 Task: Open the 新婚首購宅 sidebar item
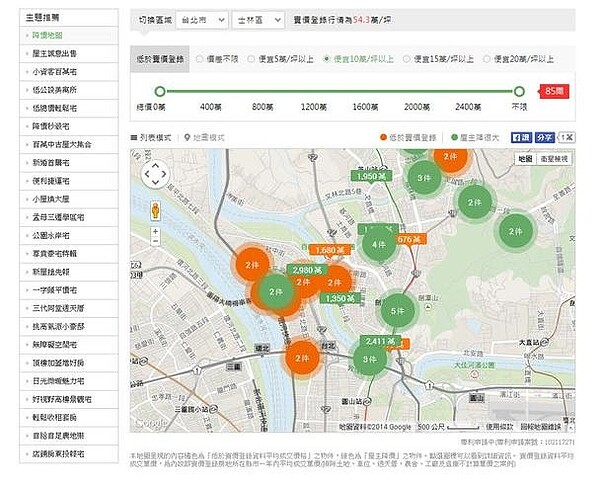51,163
